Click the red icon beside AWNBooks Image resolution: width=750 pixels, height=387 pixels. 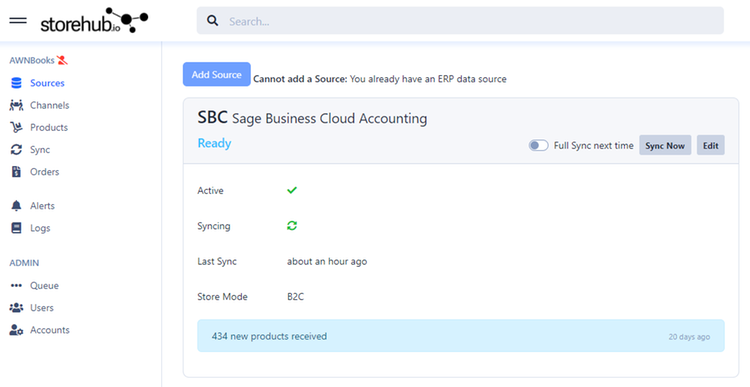click(x=62, y=60)
